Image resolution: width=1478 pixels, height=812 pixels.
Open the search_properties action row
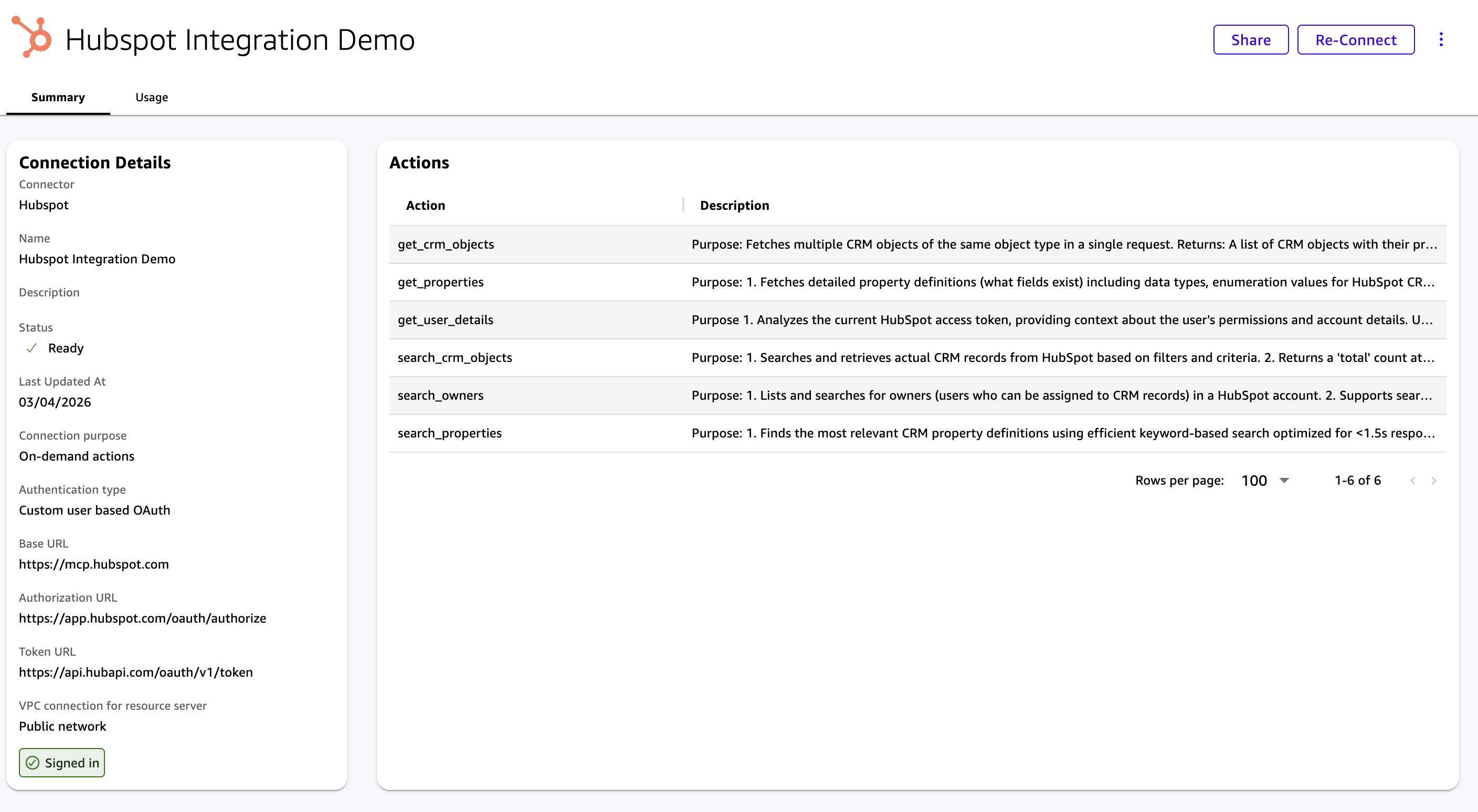tap(449, 433)
